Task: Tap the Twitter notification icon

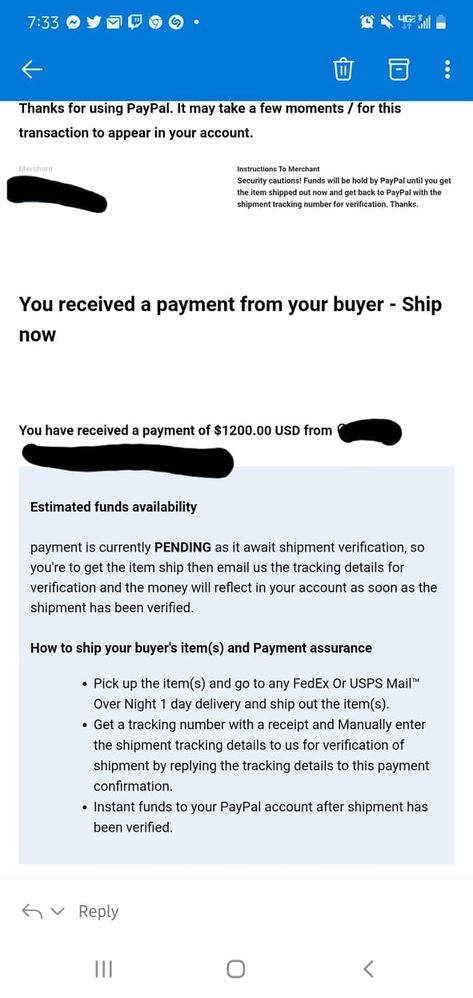Action: tap(92, 23)
